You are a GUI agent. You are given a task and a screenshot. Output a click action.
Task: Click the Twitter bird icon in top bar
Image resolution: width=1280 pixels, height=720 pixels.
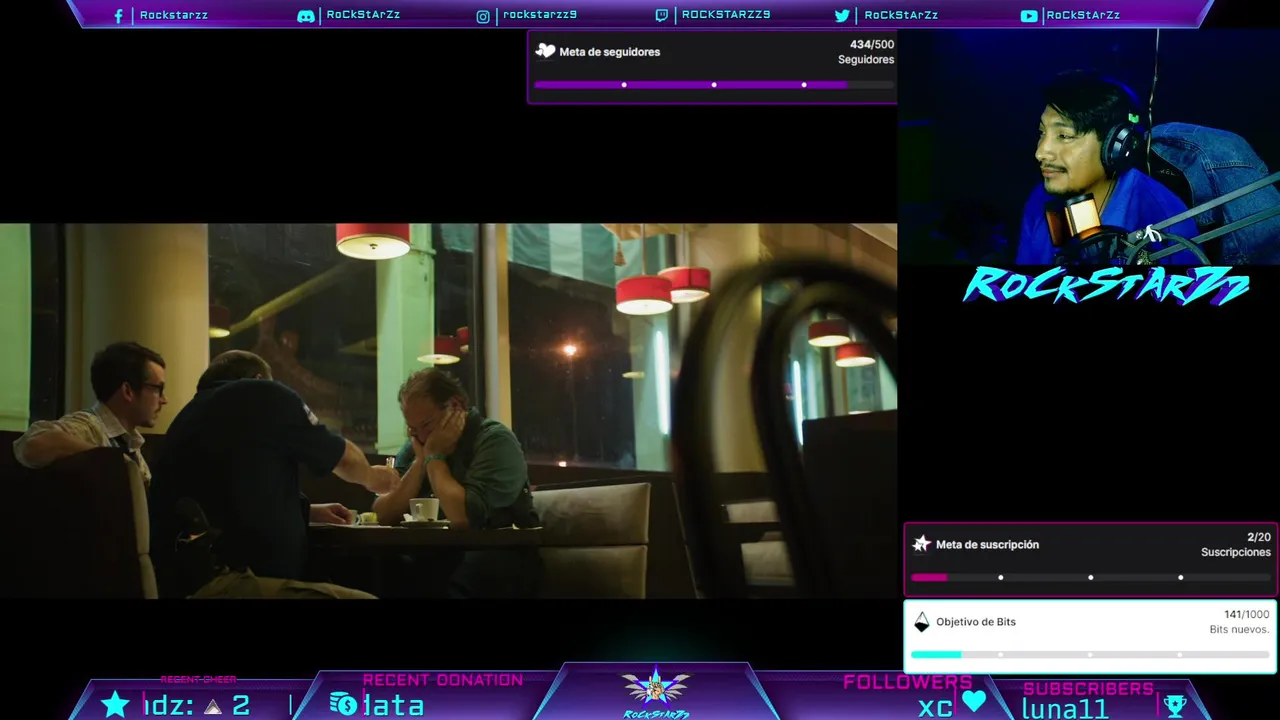point(842,16)
